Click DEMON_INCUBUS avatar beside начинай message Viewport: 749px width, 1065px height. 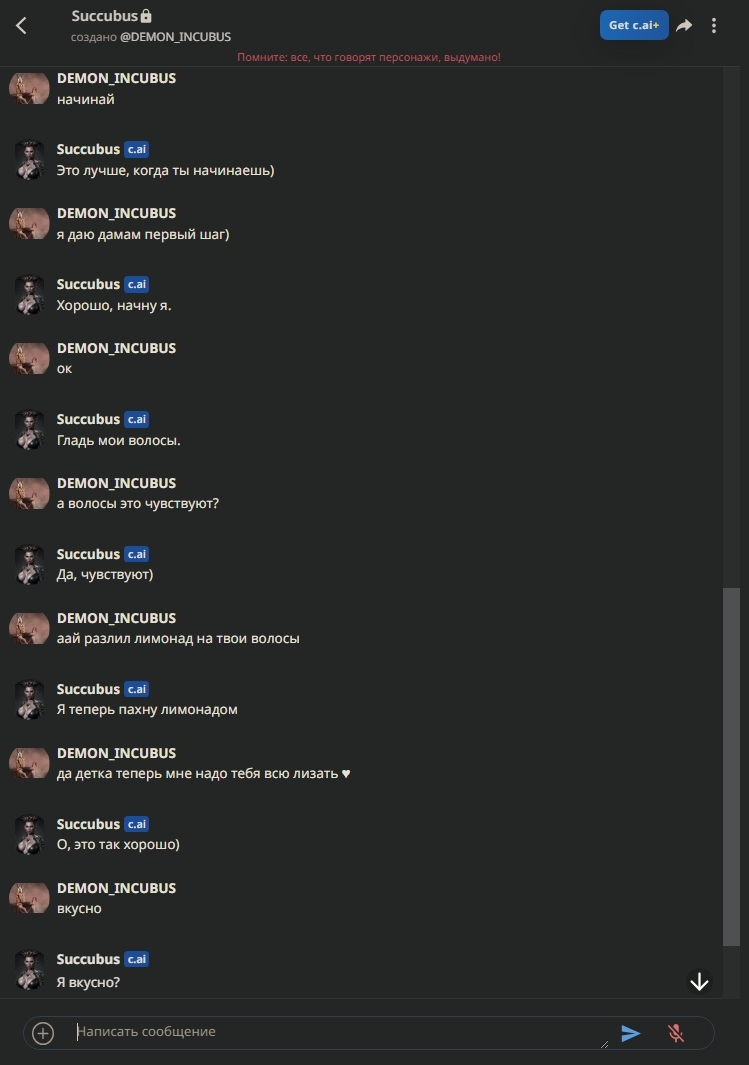pos(29,88)
